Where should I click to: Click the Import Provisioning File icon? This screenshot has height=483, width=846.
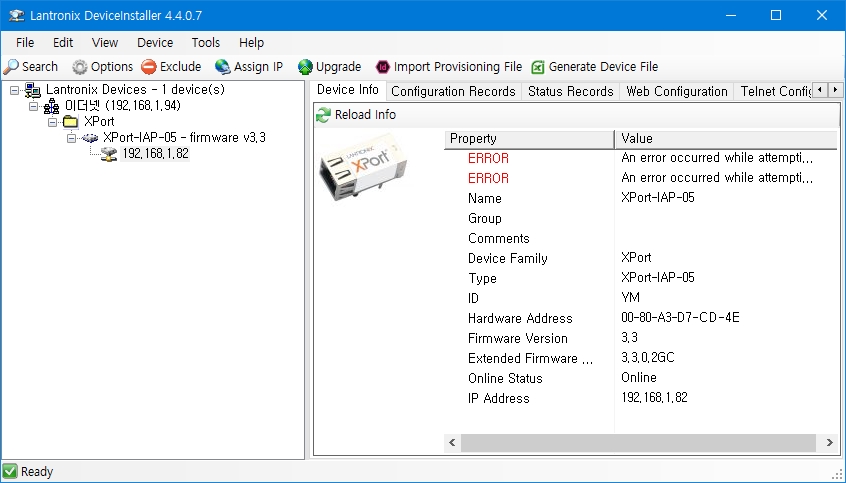383,67
